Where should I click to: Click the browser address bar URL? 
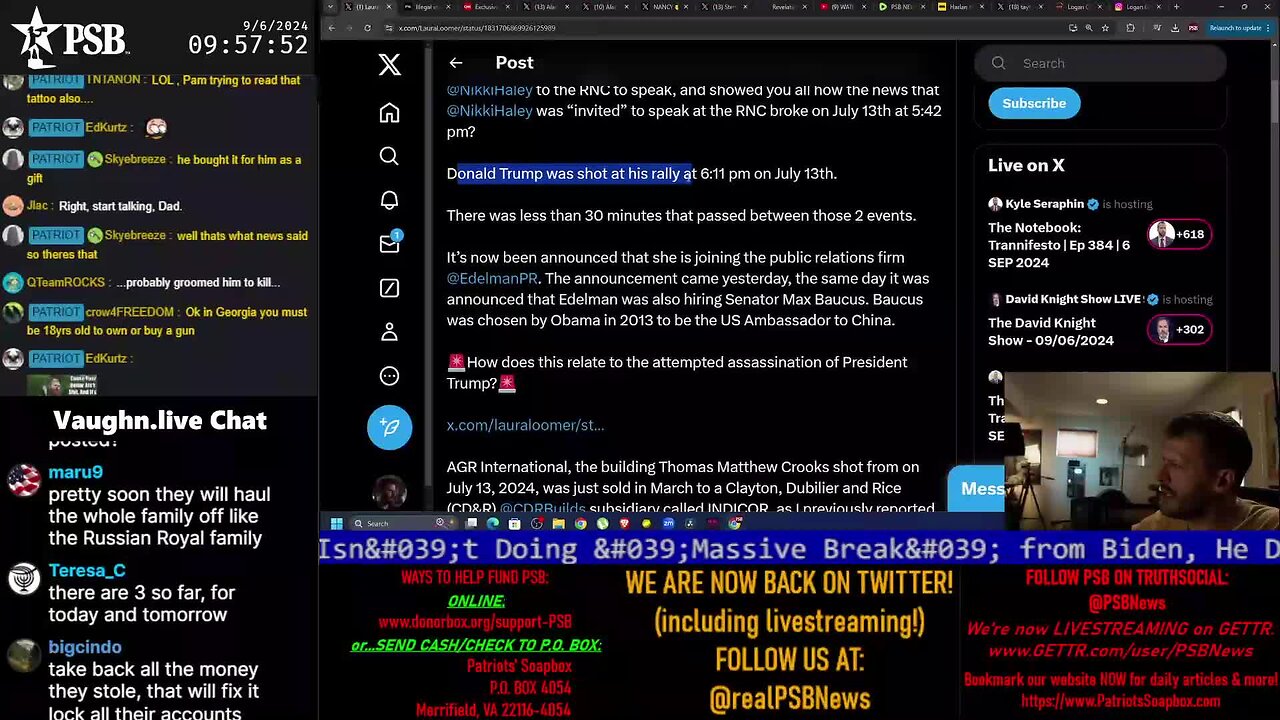(x=477, y=28)
